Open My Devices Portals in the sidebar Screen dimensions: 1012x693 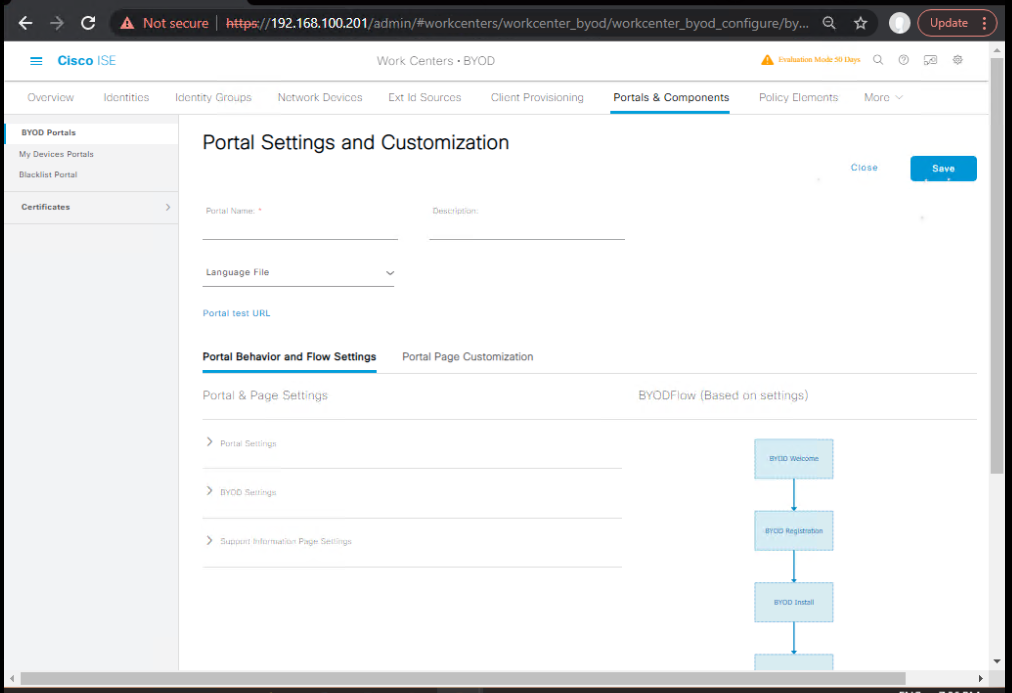(x=56, y=154)
